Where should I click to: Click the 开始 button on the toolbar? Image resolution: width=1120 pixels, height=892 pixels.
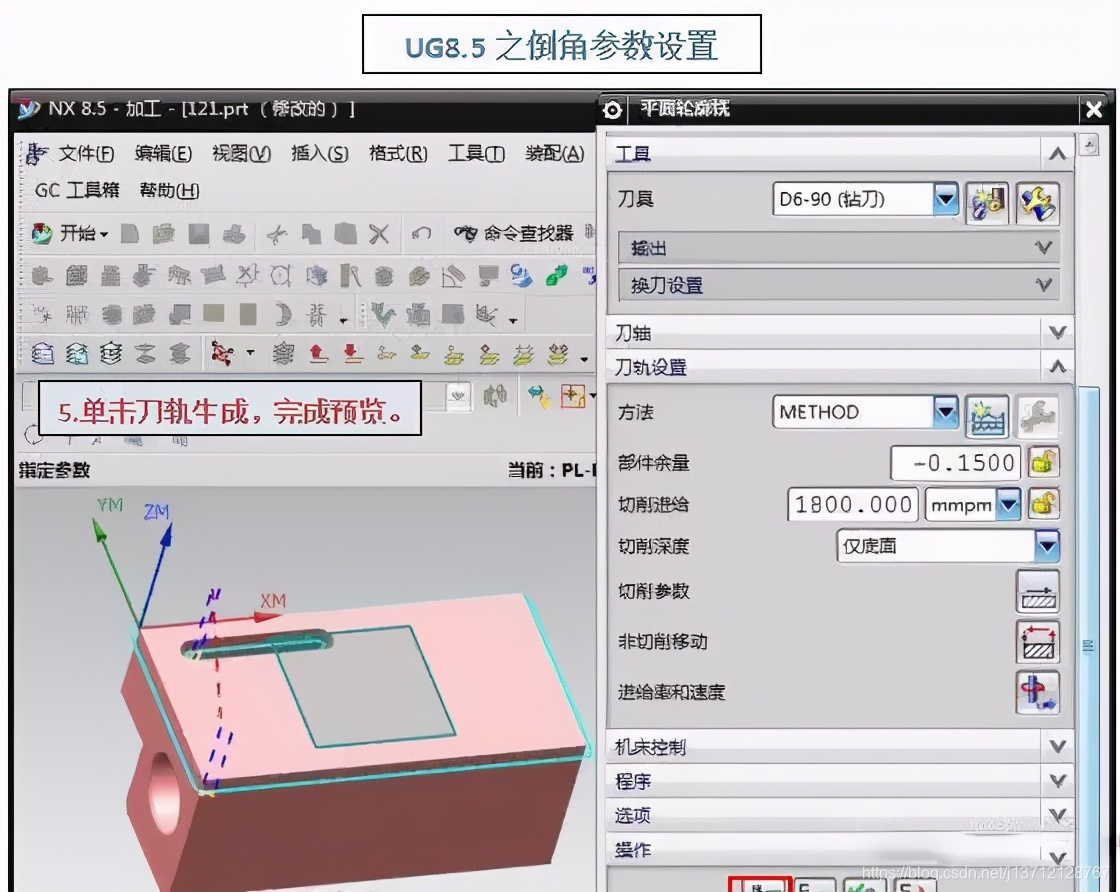tap(59, 233)
